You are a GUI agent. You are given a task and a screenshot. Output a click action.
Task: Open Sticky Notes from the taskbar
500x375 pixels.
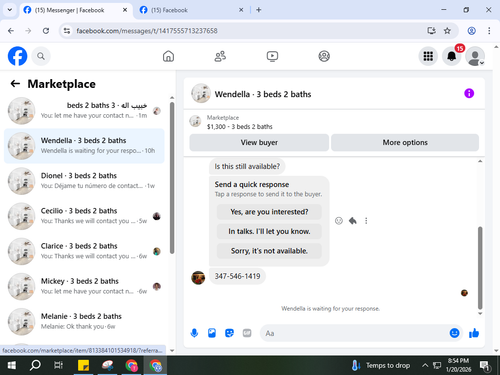pyautogui.click(x=83, y=366)
